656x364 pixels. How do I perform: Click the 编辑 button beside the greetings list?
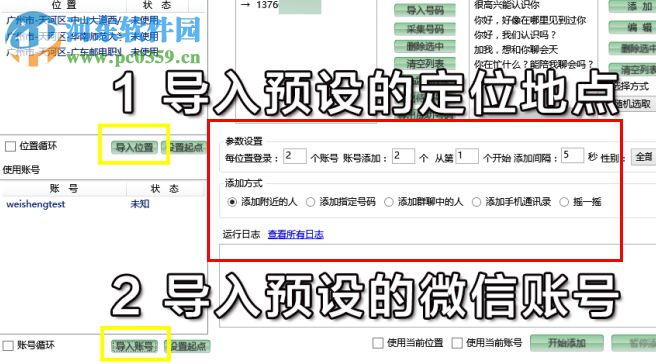pos(633,28)
